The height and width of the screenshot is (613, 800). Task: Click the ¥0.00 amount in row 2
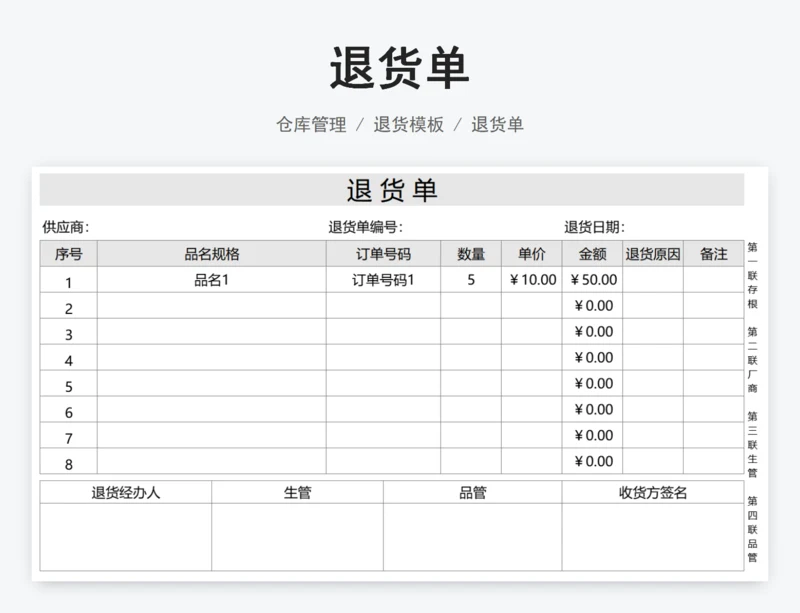(592, 306)
